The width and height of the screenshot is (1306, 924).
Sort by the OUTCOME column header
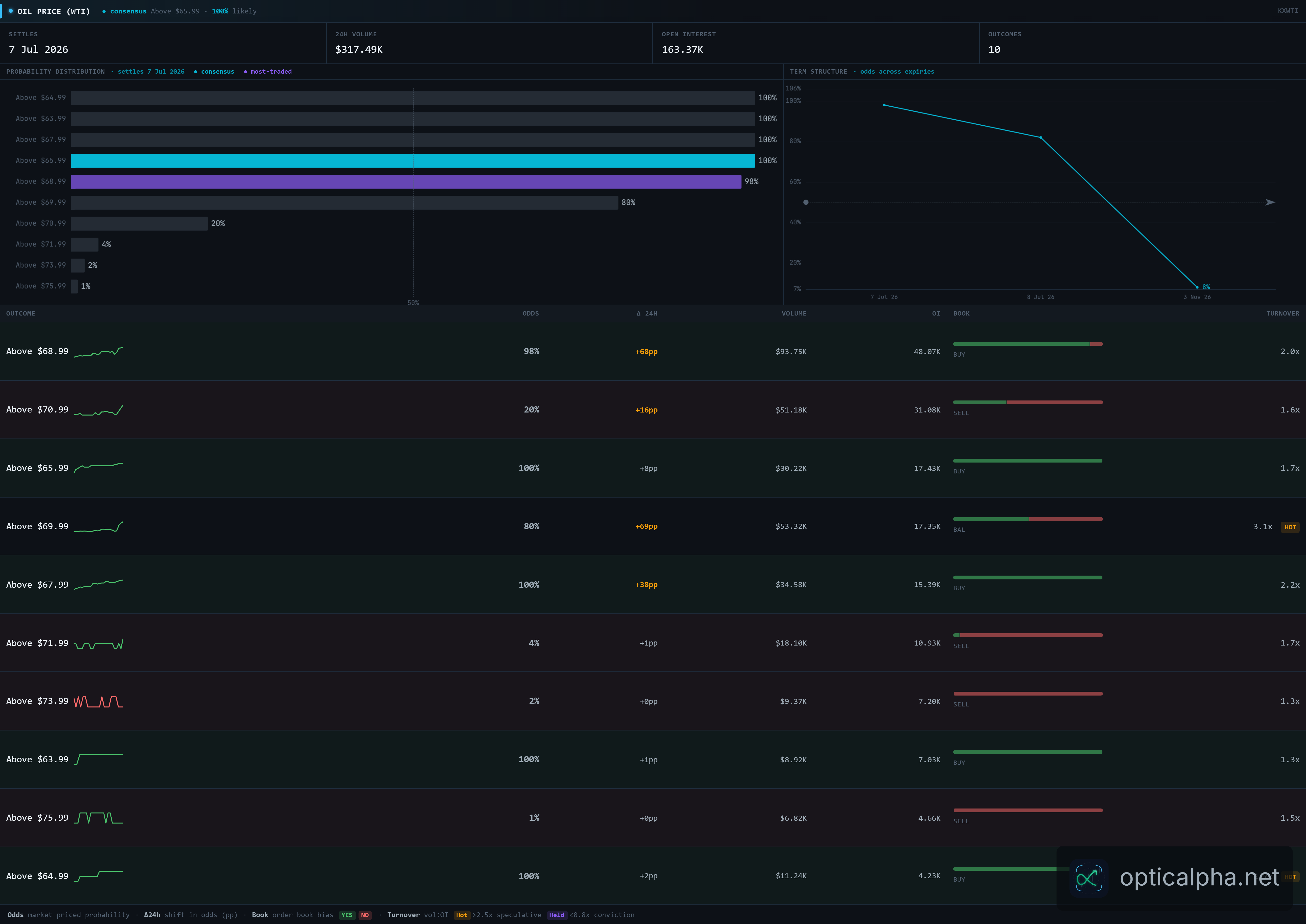point(21,313)
